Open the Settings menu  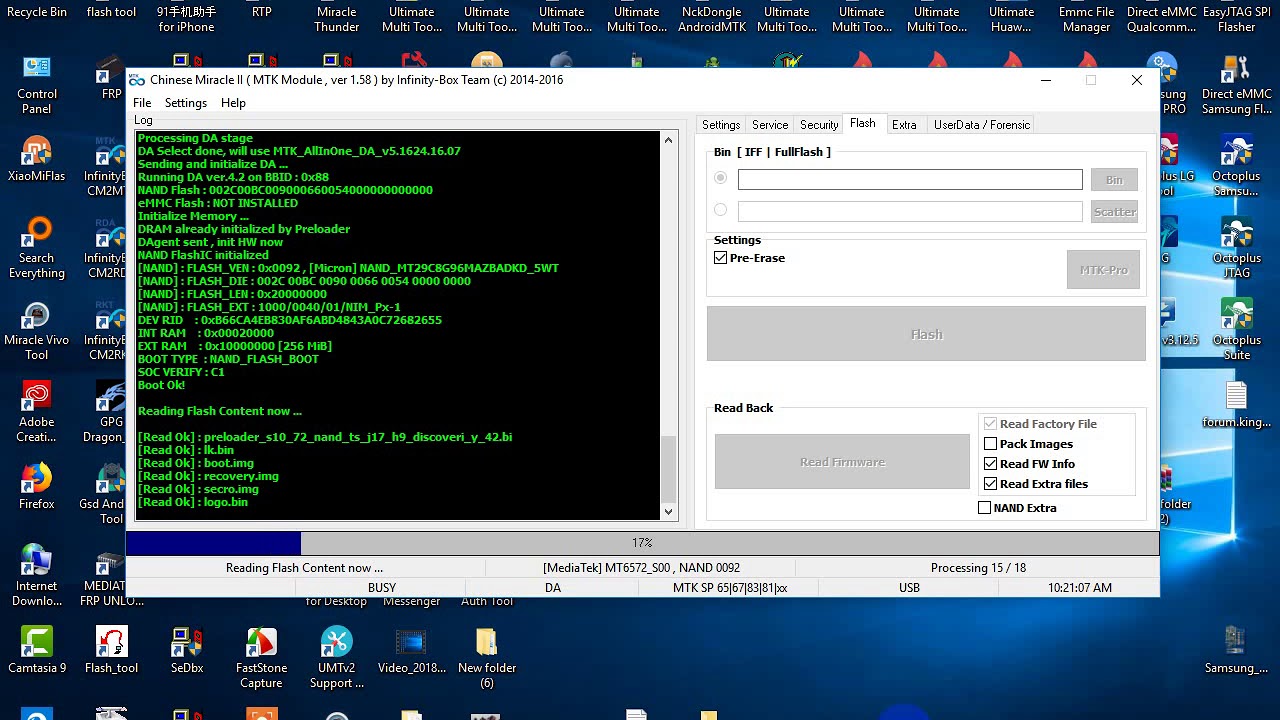pos(186,103)
